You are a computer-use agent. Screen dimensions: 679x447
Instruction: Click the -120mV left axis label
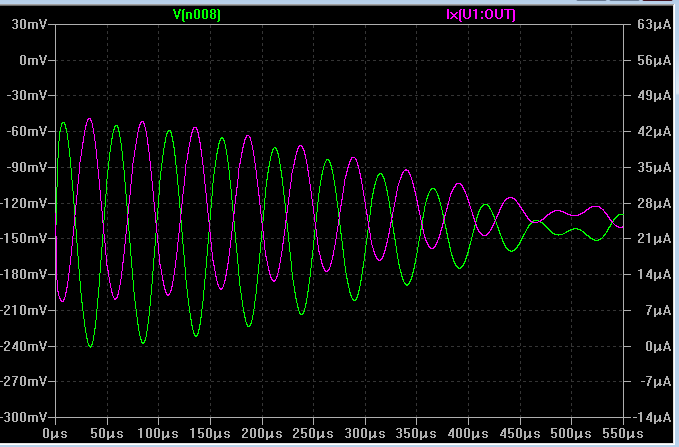[23, 203]
